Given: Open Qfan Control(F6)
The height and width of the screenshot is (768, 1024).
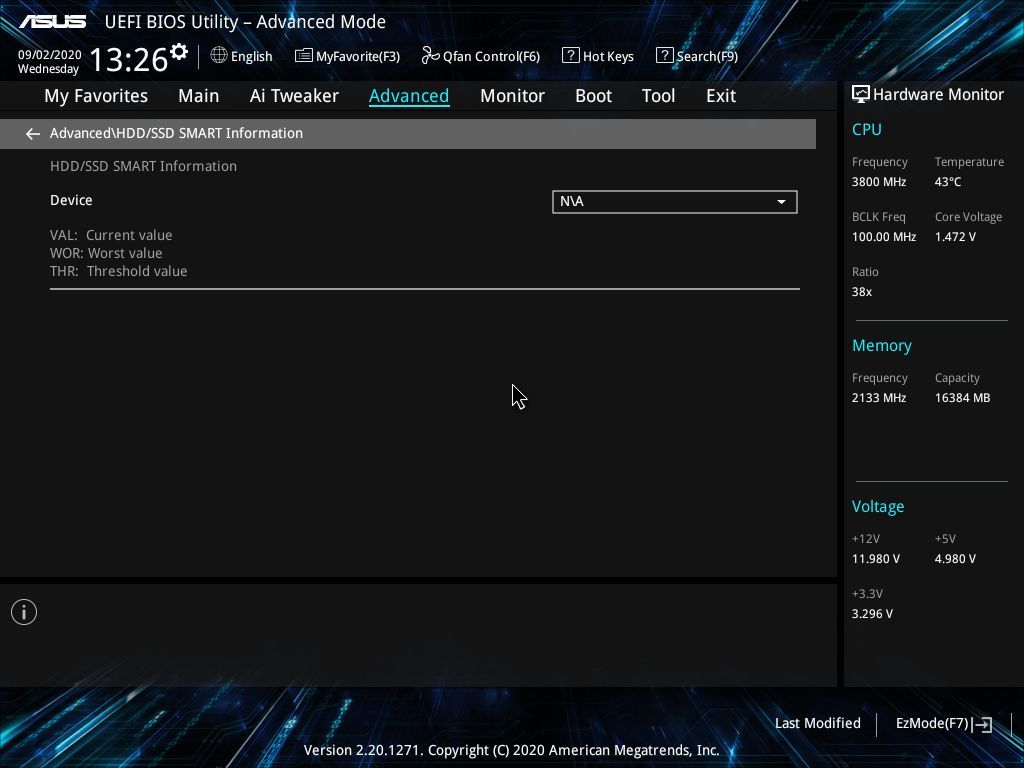Looking at the screenshot, I should point(481,56).
